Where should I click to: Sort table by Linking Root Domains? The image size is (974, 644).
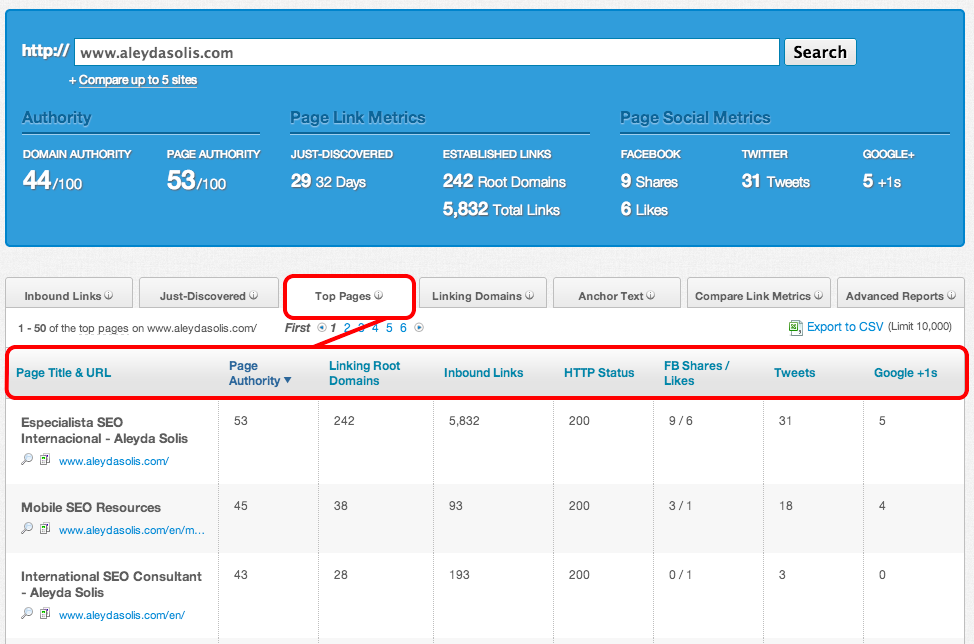click(x=364, y=373)
